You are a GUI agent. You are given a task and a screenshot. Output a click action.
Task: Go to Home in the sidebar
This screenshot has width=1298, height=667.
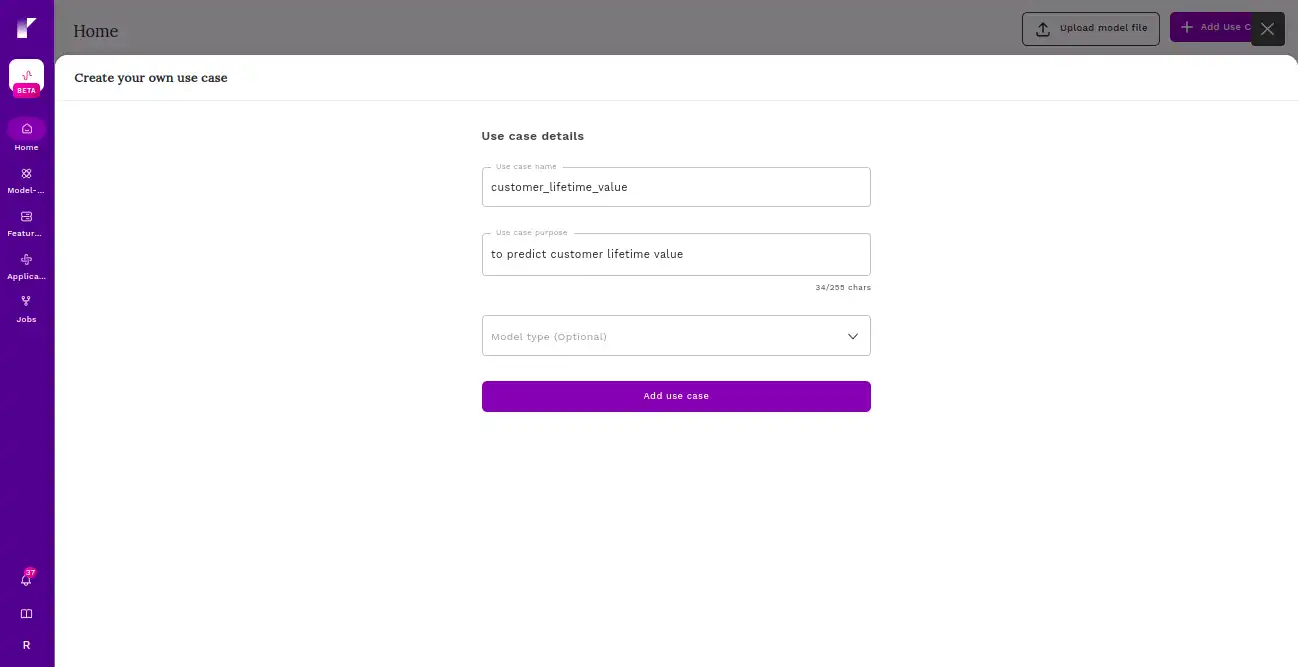point(26,135)
